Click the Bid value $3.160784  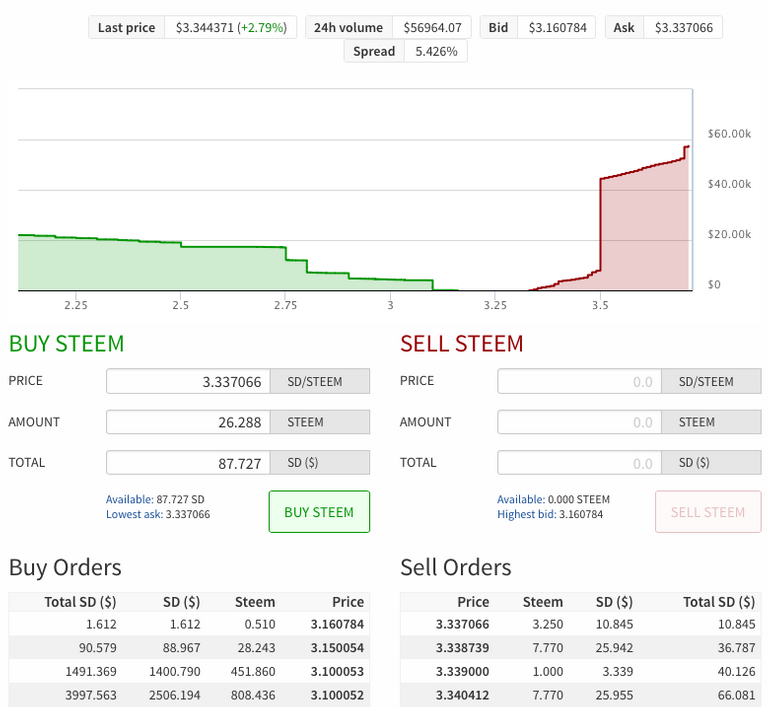click(x=557, y=27)
